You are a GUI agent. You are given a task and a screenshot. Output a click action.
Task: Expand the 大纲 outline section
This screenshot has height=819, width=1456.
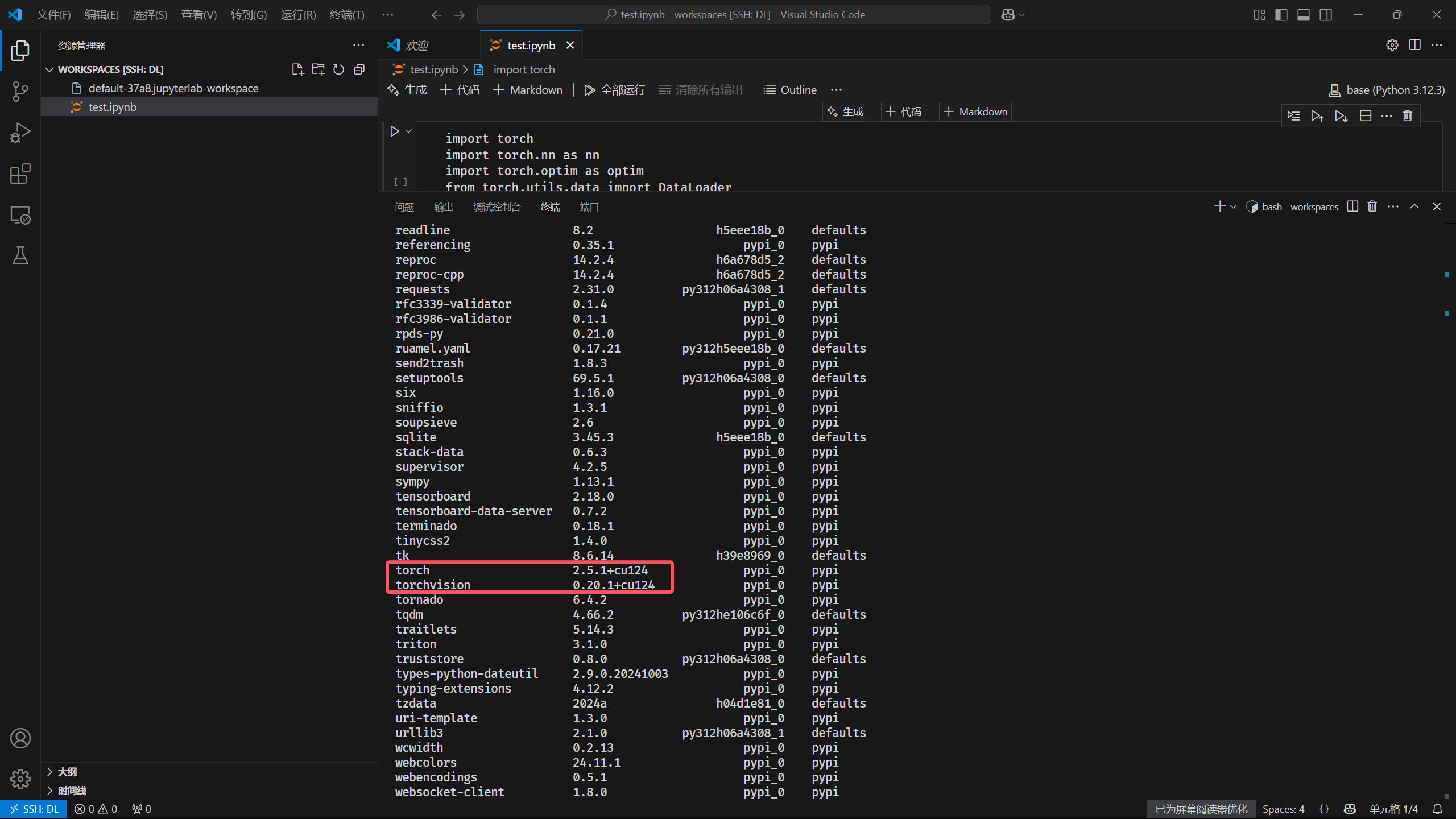67,772
